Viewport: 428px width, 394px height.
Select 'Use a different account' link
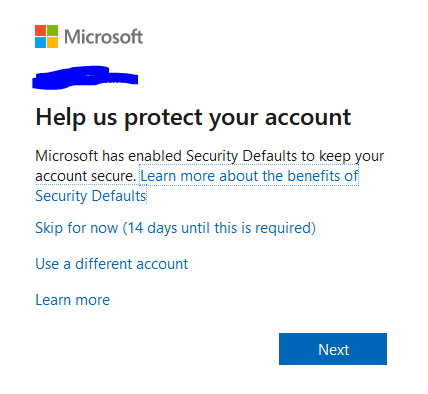click(112, 264)
